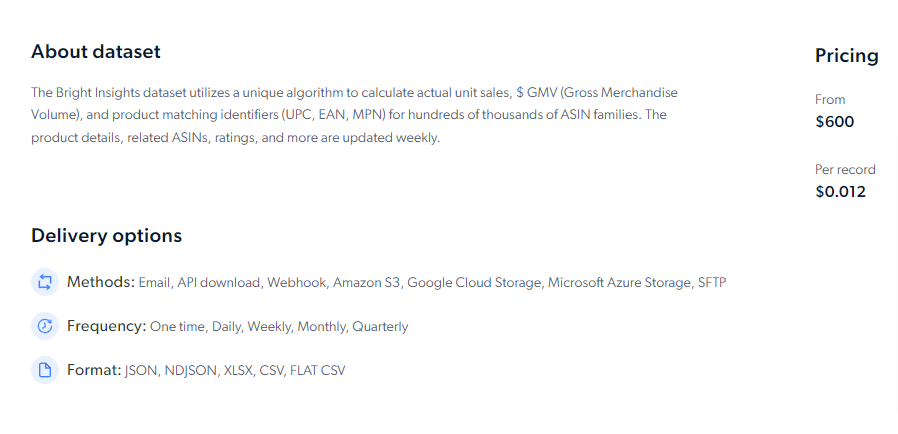Click SFTP delivery method text
This screenshot has width=898, height=434.
(x=712, y=282)
